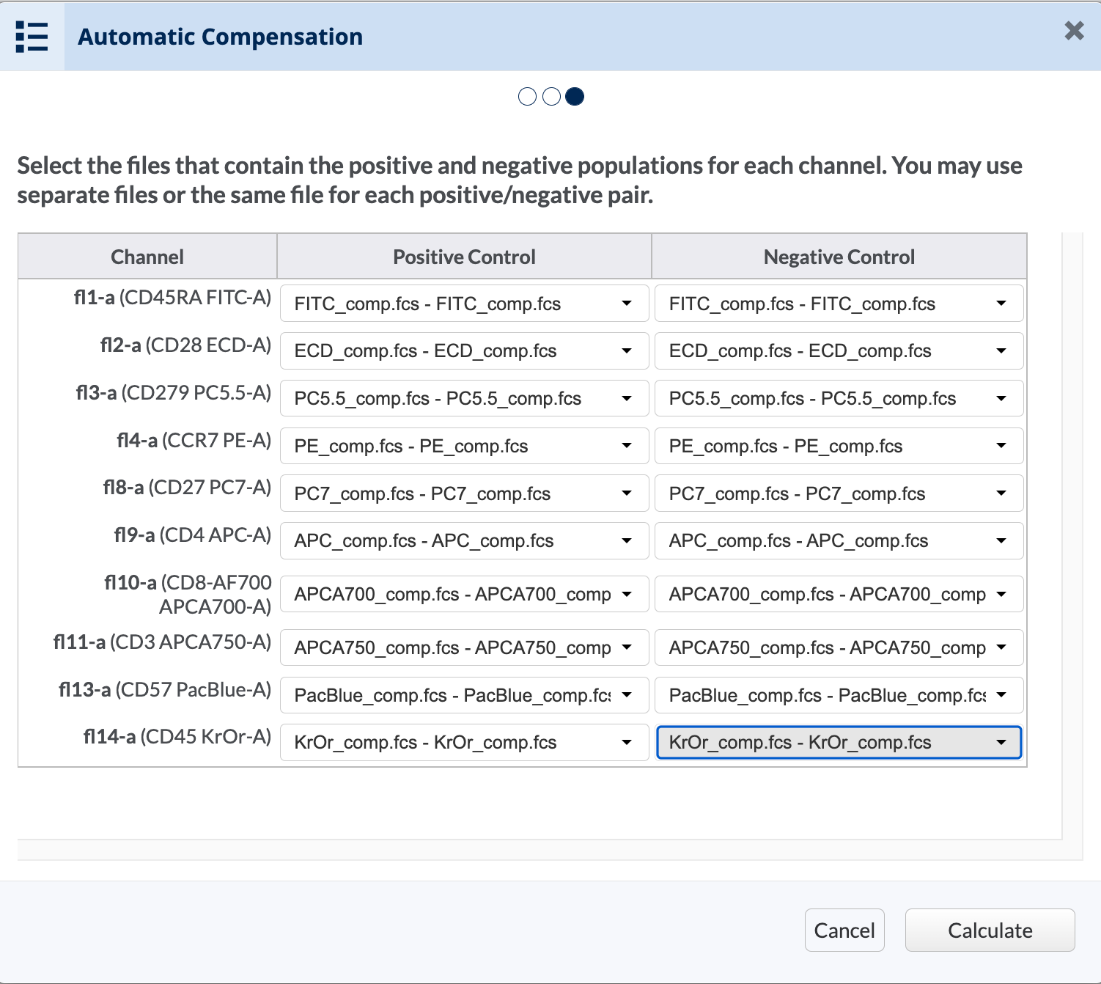
Task: Close the Automatic Compensation dialog
Action: point(1074,31)
